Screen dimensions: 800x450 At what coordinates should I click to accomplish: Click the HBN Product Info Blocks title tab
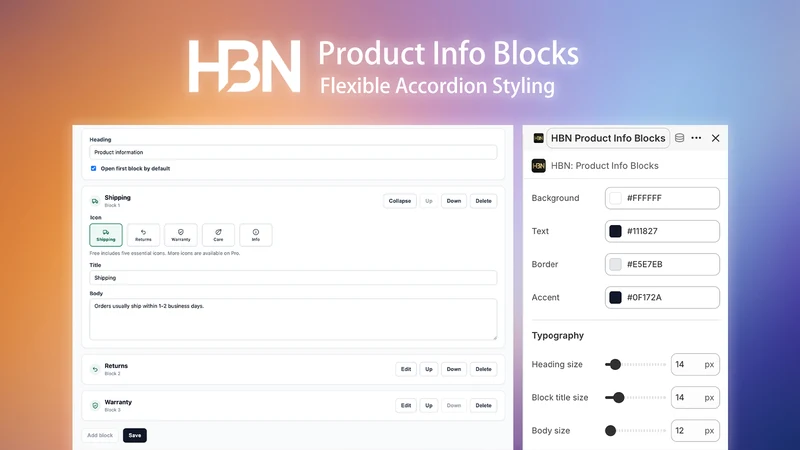point(608,138)
